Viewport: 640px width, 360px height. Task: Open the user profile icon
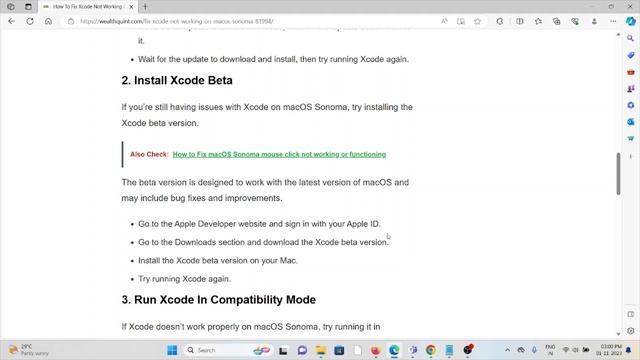(x=594, y=21)
